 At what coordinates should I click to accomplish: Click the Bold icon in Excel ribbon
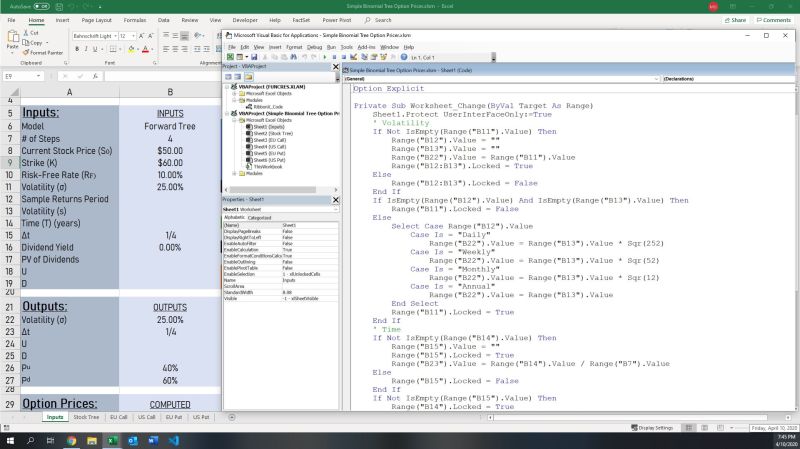pyautogui.click(x=77, y=49)
